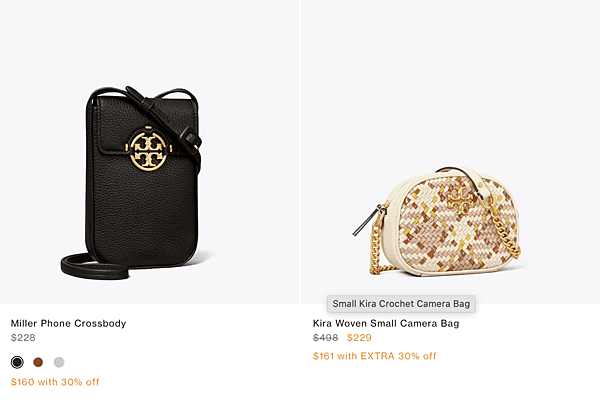600x405 pixels.
Task: Pick the light gray color swatch
Action: (x=59, y=362)
